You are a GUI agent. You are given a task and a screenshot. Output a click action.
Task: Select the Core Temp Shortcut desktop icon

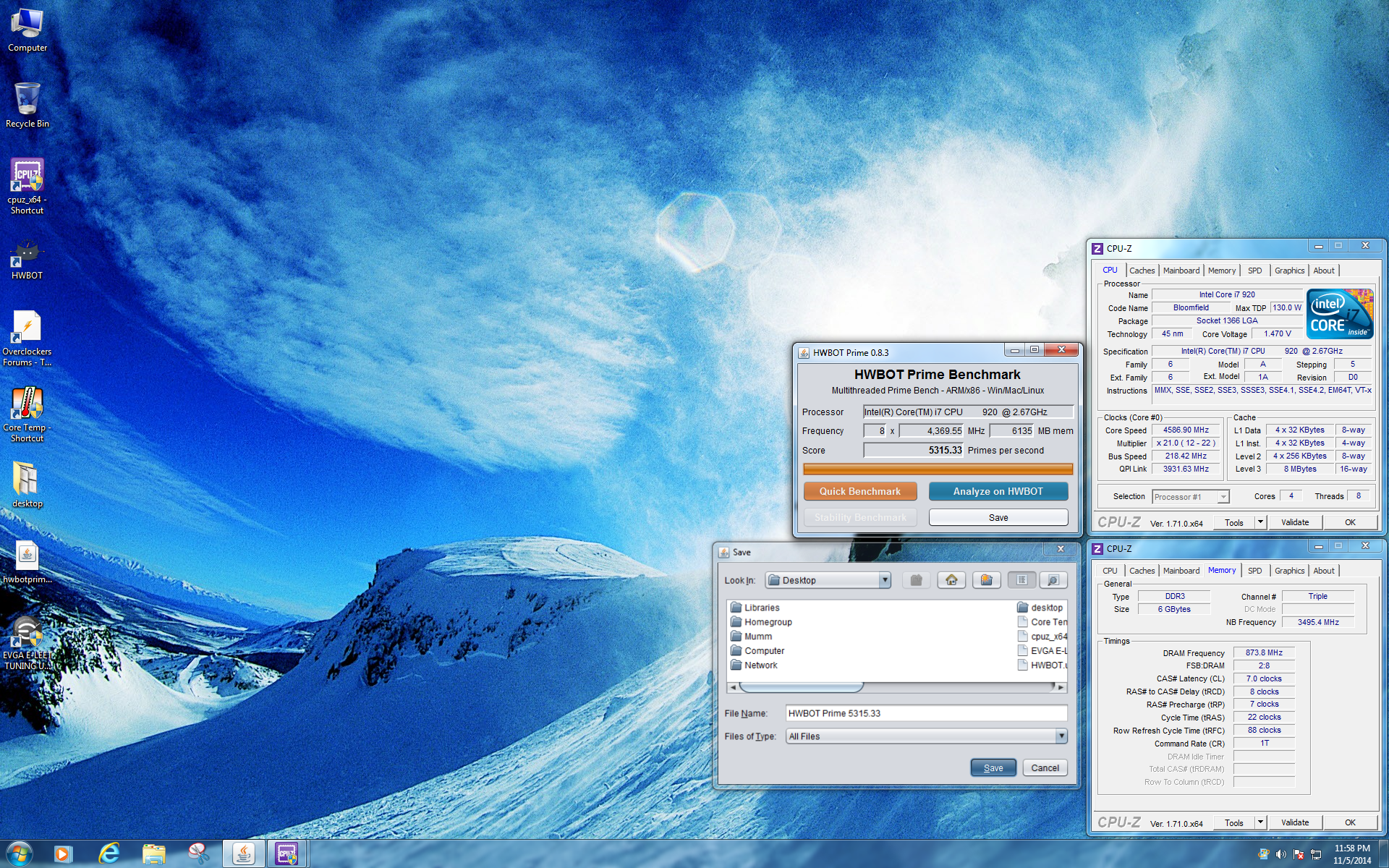(27, 414)
